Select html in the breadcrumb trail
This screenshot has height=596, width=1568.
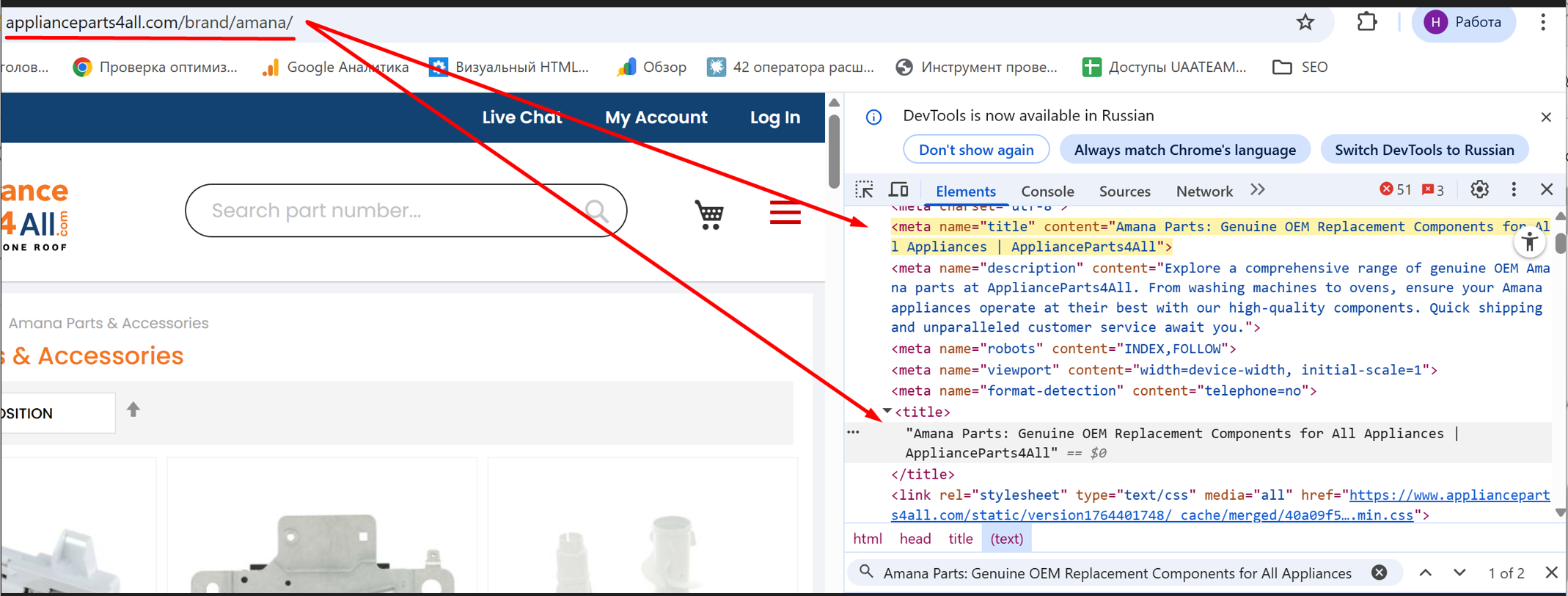pyautogui.click(x=868, y=539)
